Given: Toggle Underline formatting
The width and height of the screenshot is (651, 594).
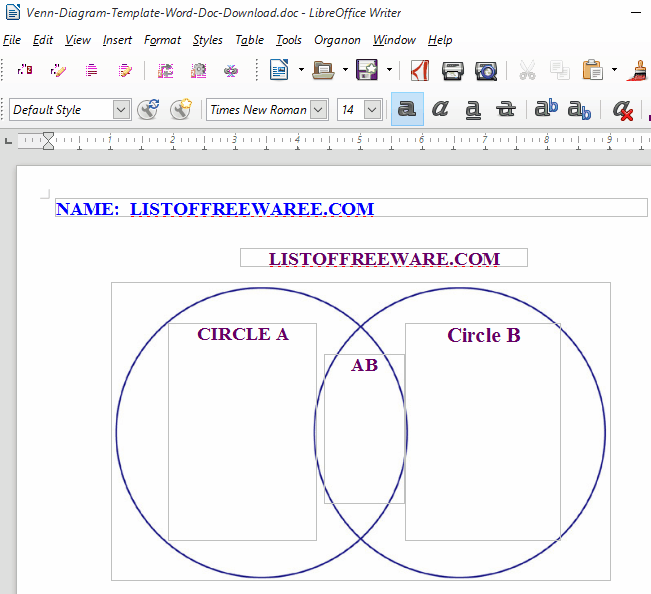Looking at the screenshot, I should 473,109.
